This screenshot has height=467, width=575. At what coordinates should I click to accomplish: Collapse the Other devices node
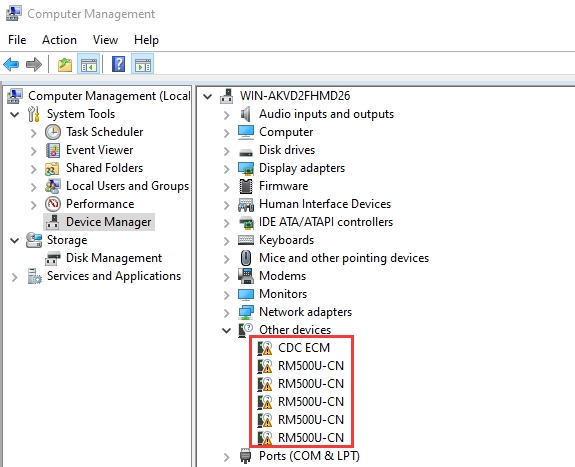226,330
